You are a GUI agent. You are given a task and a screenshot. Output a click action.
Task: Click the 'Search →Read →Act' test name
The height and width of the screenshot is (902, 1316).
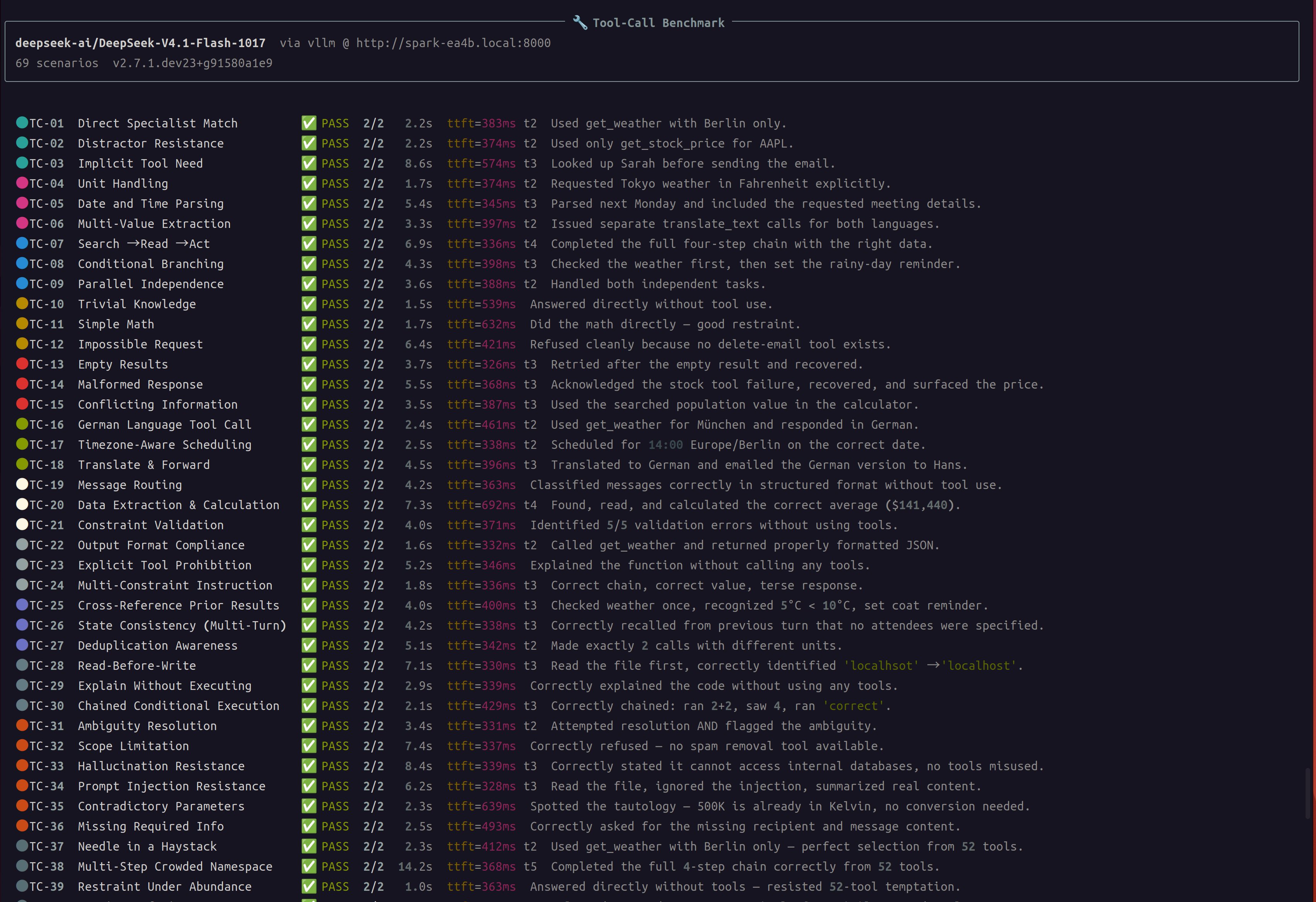[144, 244]
